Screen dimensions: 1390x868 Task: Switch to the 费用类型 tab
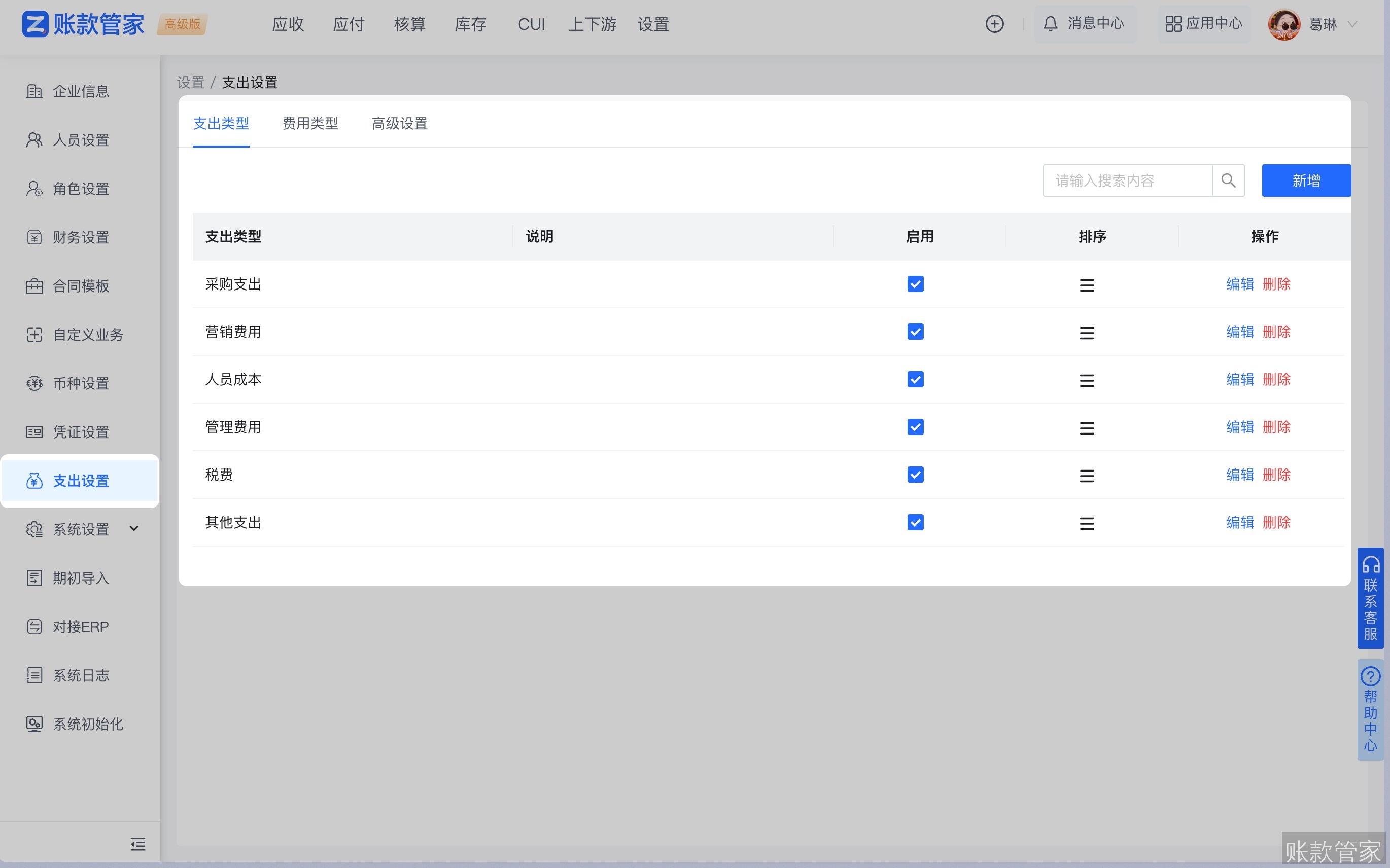(x=310, y=123)
